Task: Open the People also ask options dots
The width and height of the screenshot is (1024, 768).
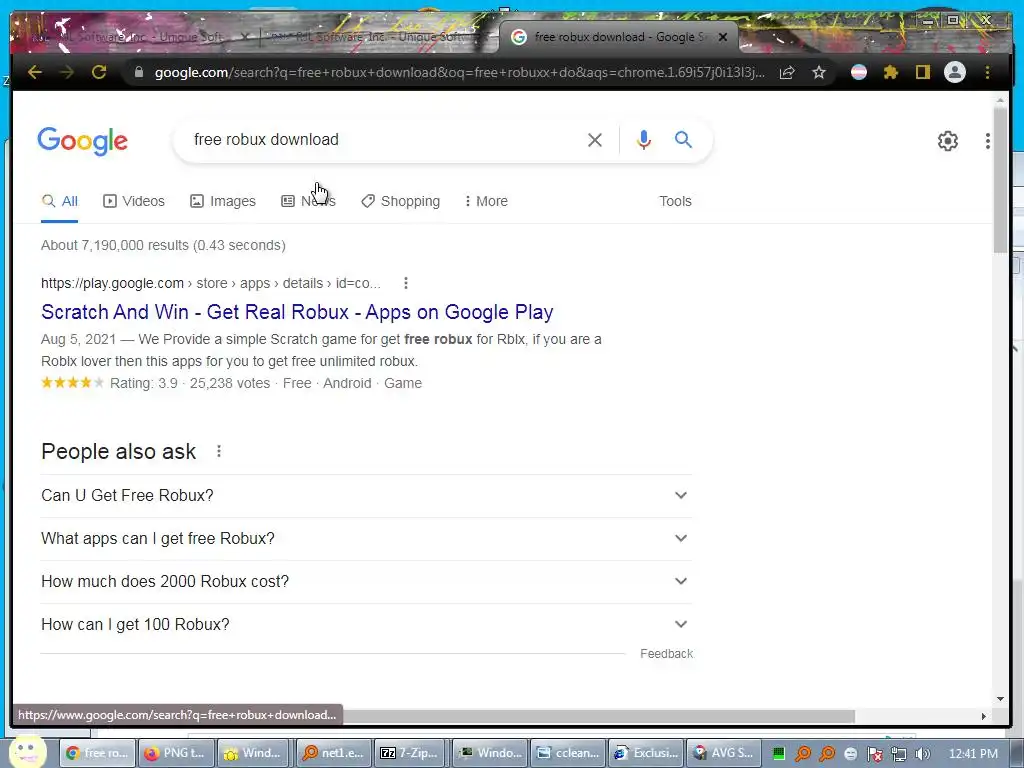Action: tap(219, 451)
